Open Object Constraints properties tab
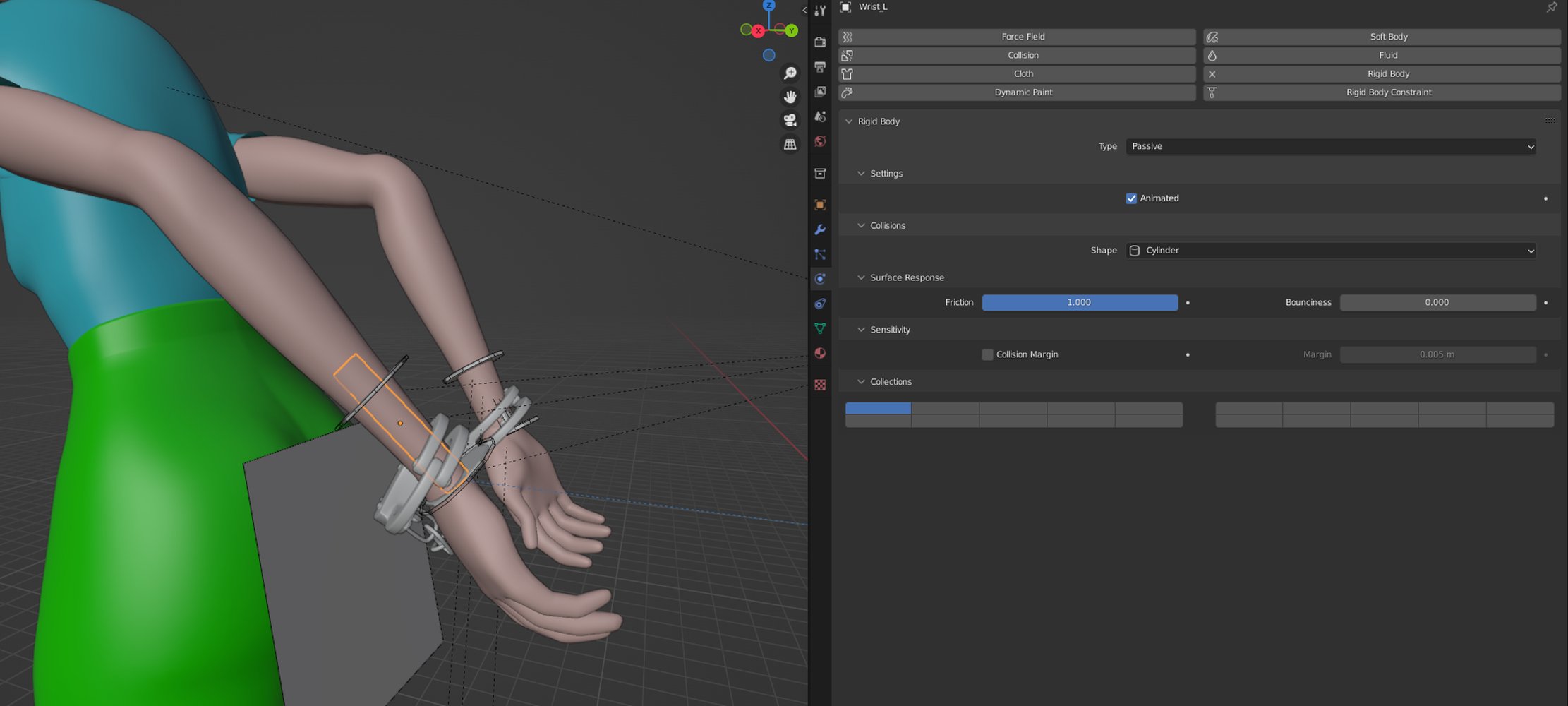Viewport: 1568px width, 706px height. click(819, 304)
